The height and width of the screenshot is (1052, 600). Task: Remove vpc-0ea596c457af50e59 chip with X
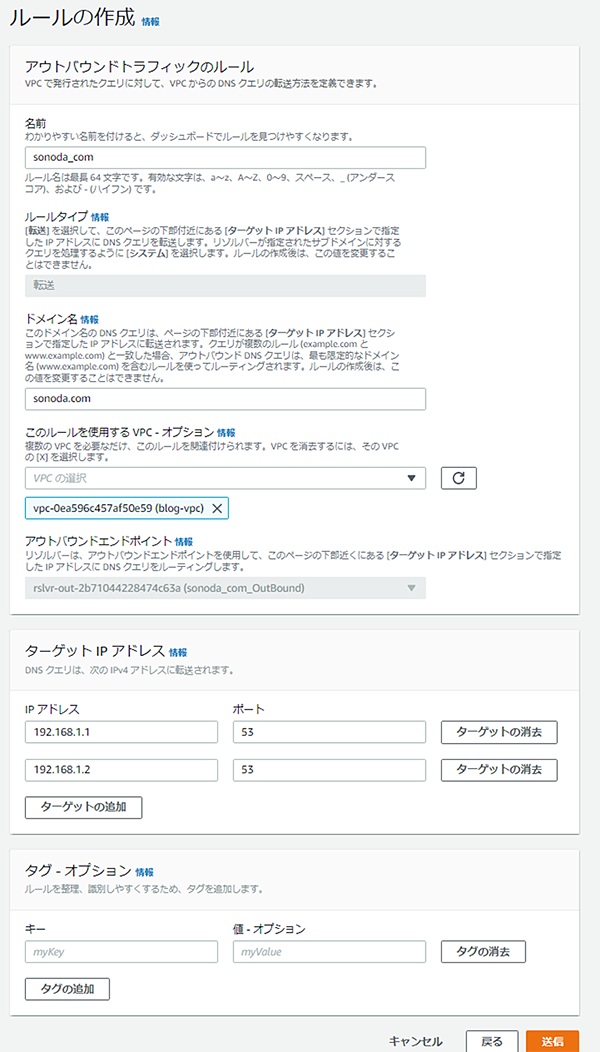click(x=216, y=509)
